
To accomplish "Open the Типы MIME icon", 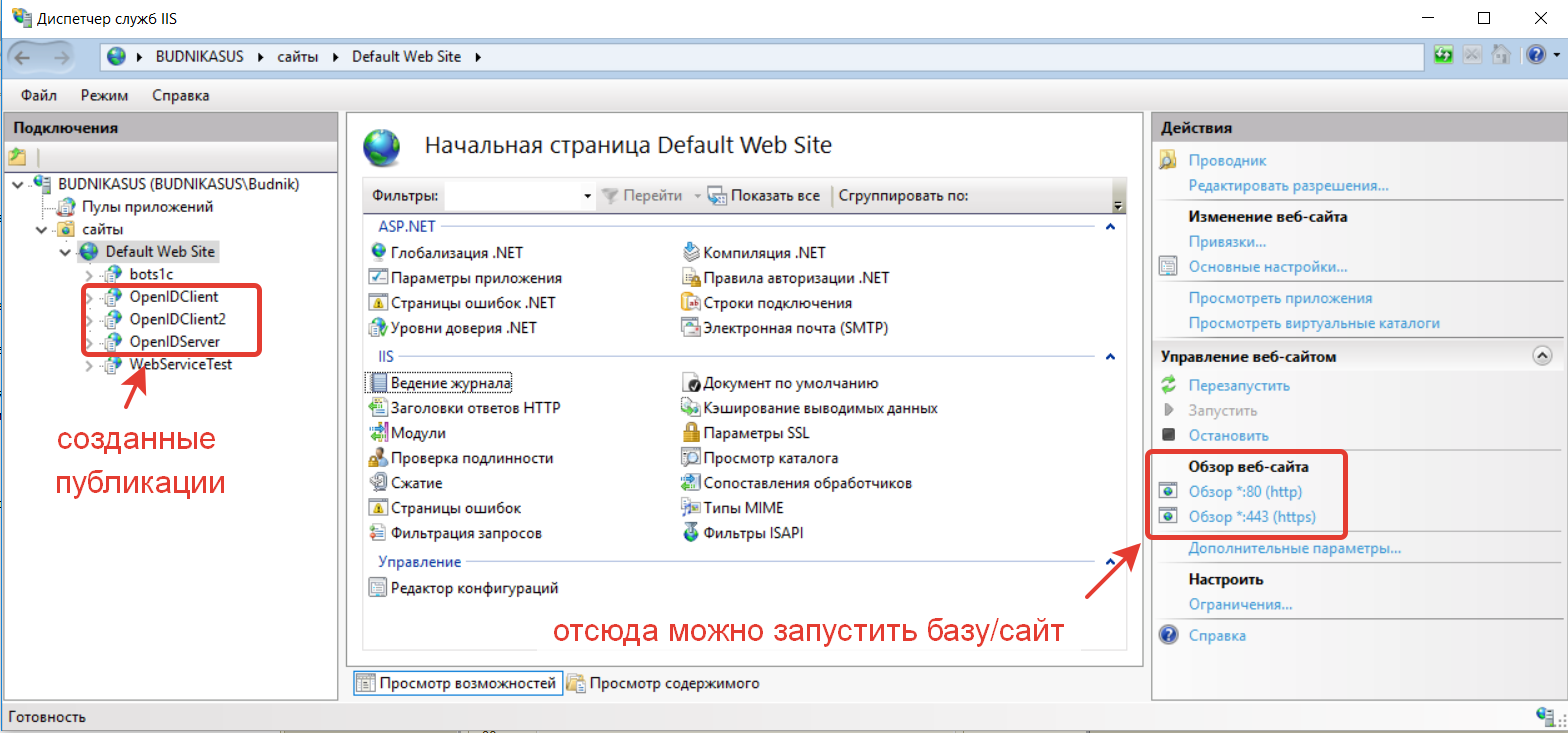I will pyautogui.click(x=690, y=507).
